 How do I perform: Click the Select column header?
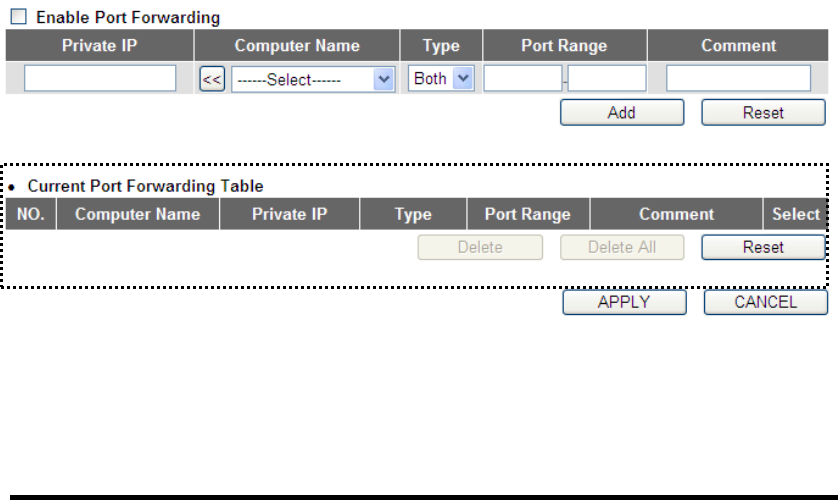tap(795, 214)
